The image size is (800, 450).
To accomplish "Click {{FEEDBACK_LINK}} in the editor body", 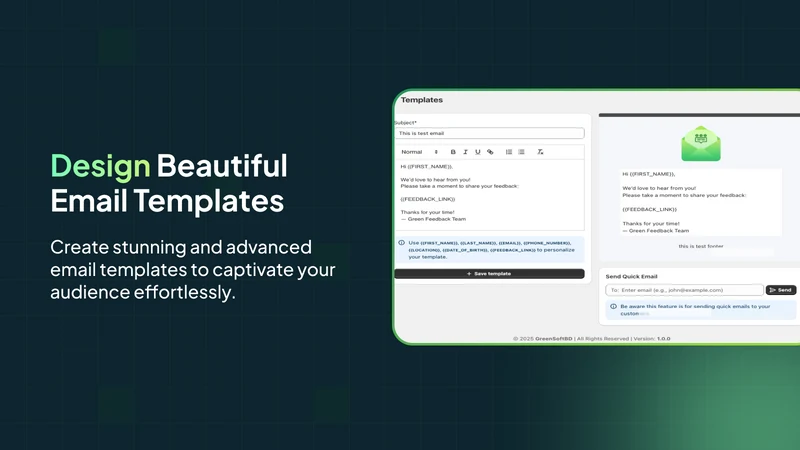I will pyautogui.click(x=428, y=199).
